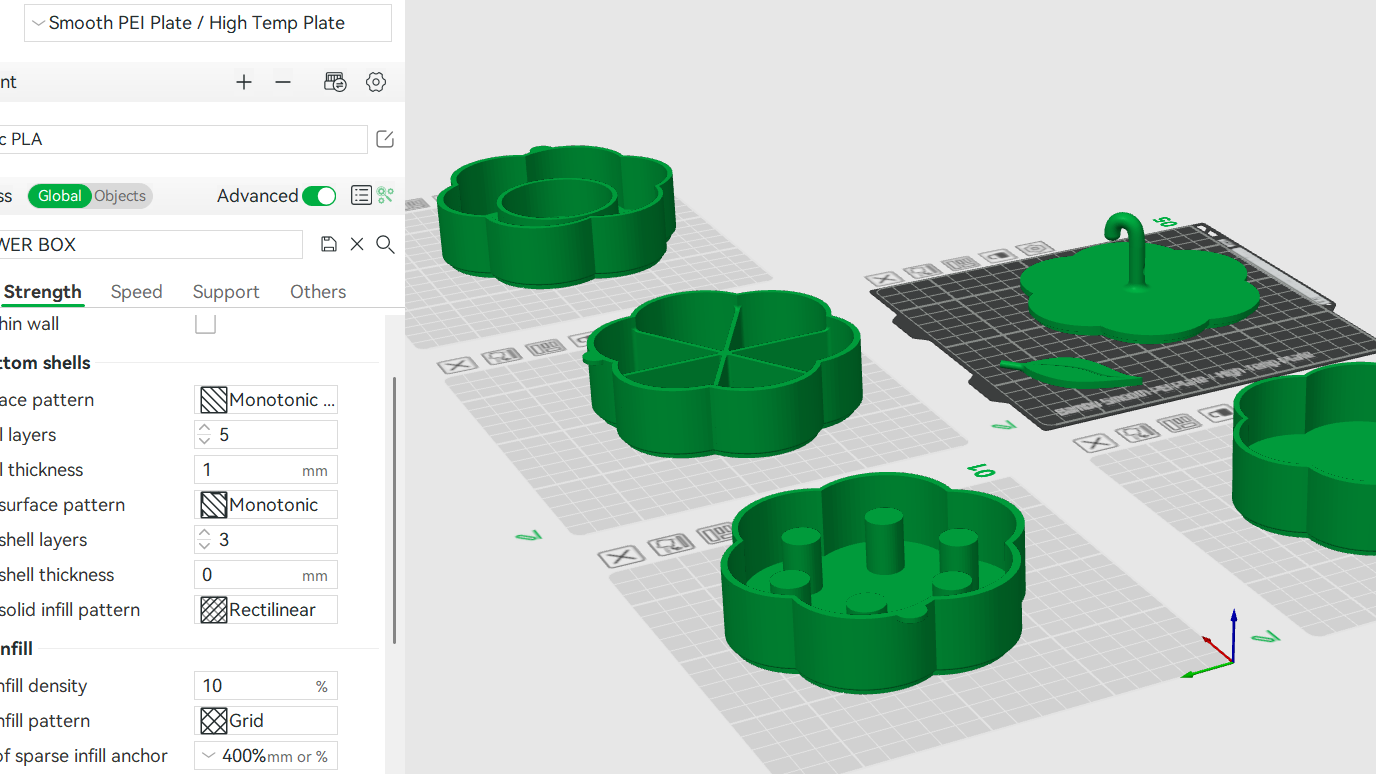Remove the plate with the cylinder-post box
This screenshot has height=774, width=1376.
coord(621,556)
